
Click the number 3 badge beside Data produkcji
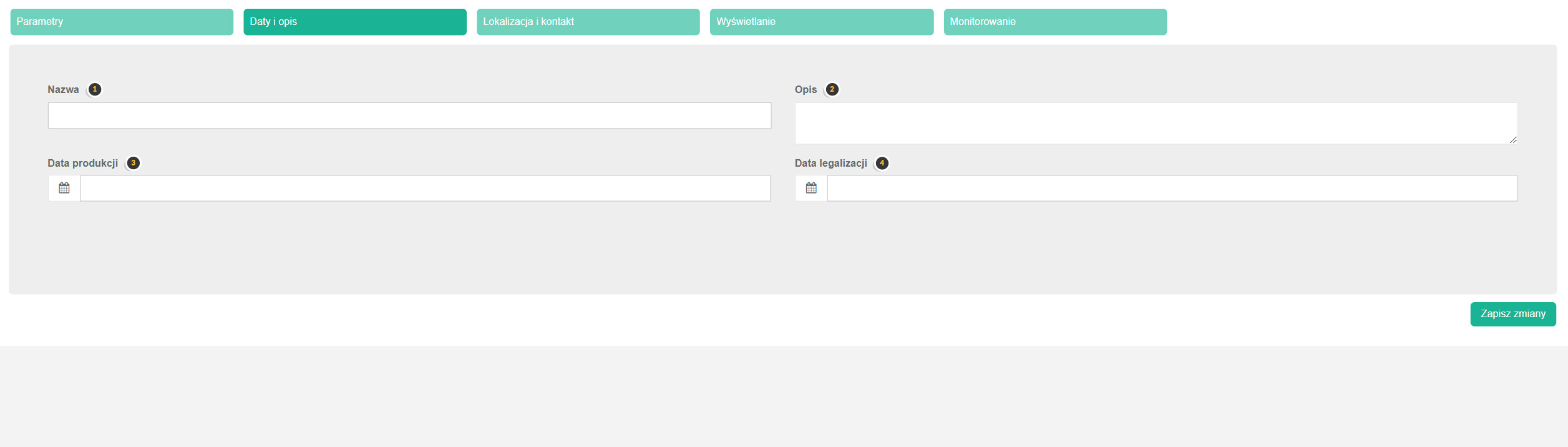[133, 163]
